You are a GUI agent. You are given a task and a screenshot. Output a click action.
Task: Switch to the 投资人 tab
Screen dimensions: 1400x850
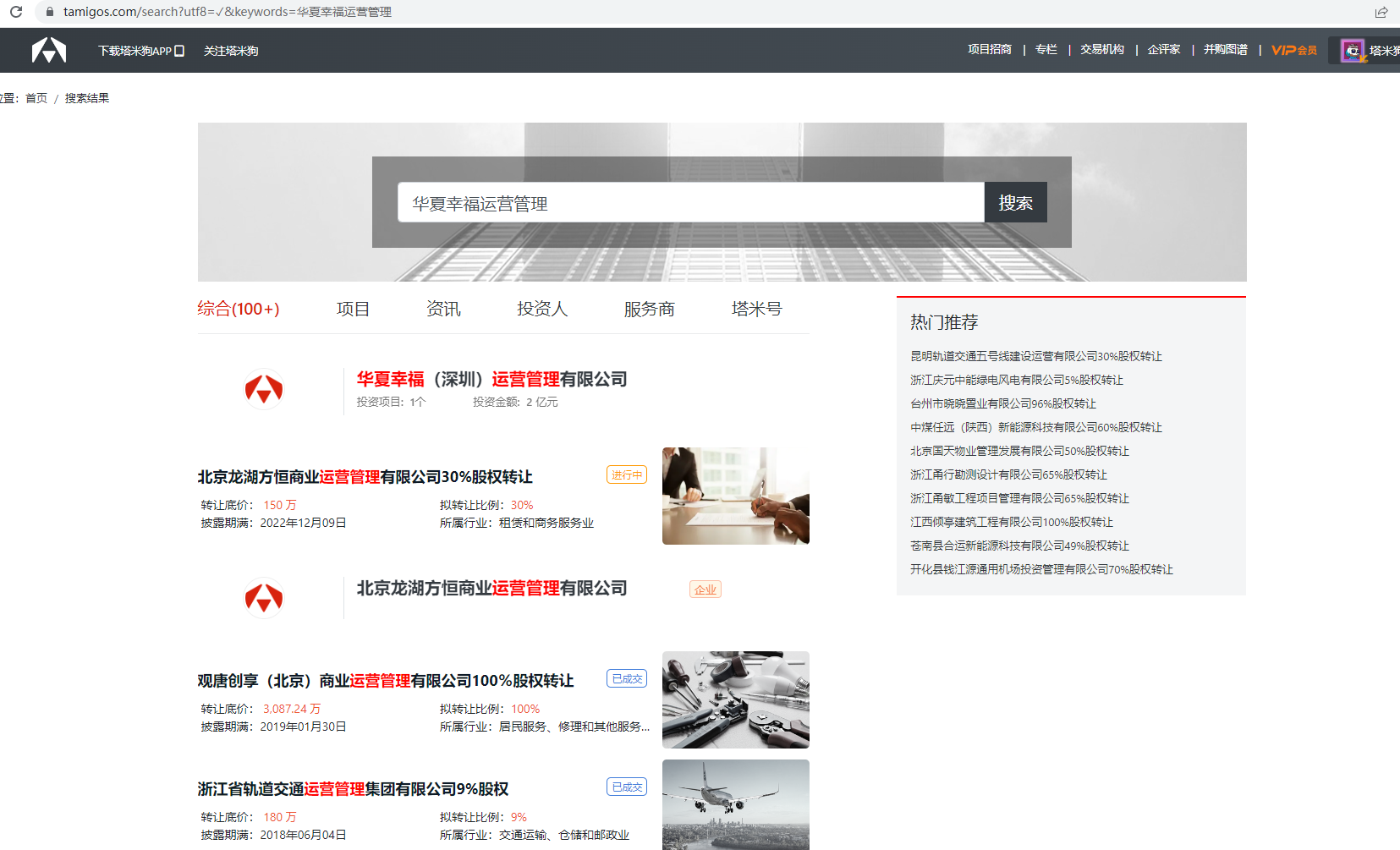tap(542, 309)
